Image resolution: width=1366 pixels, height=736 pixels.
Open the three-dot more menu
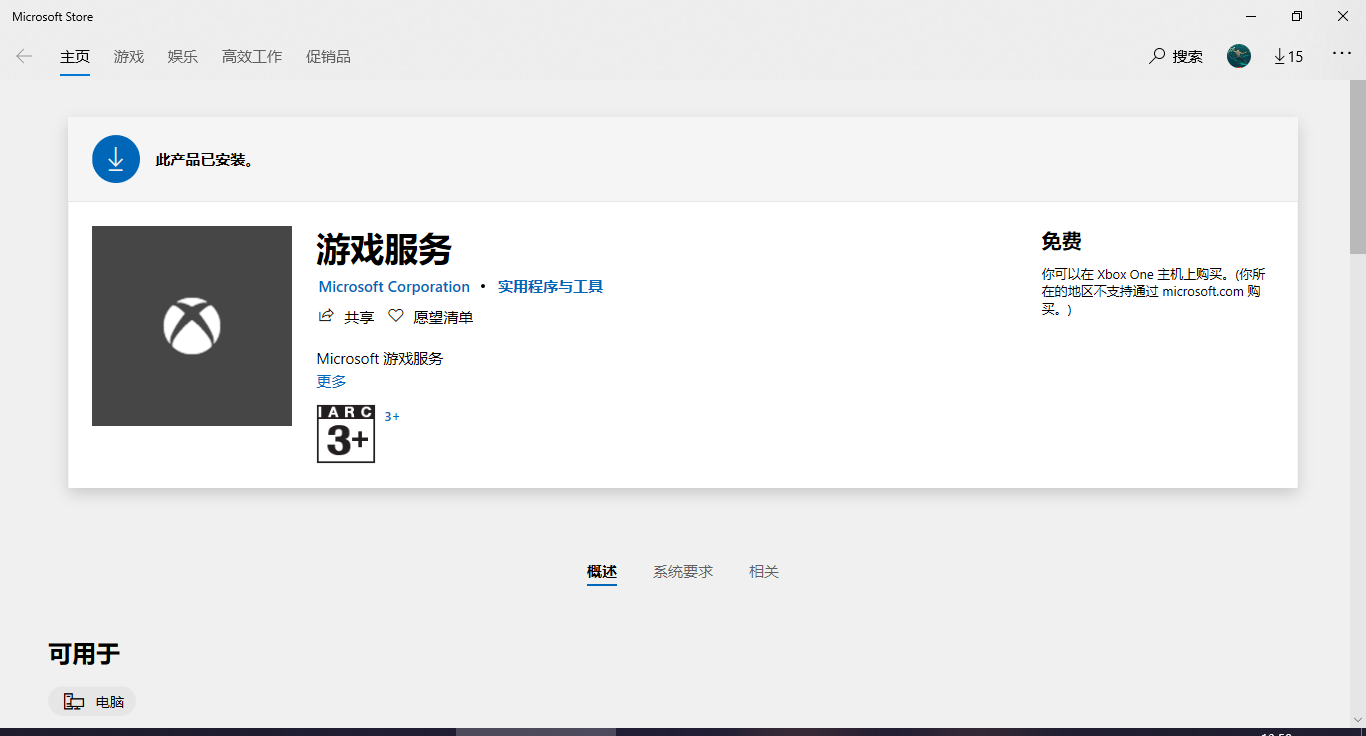tap(1342, 53)
